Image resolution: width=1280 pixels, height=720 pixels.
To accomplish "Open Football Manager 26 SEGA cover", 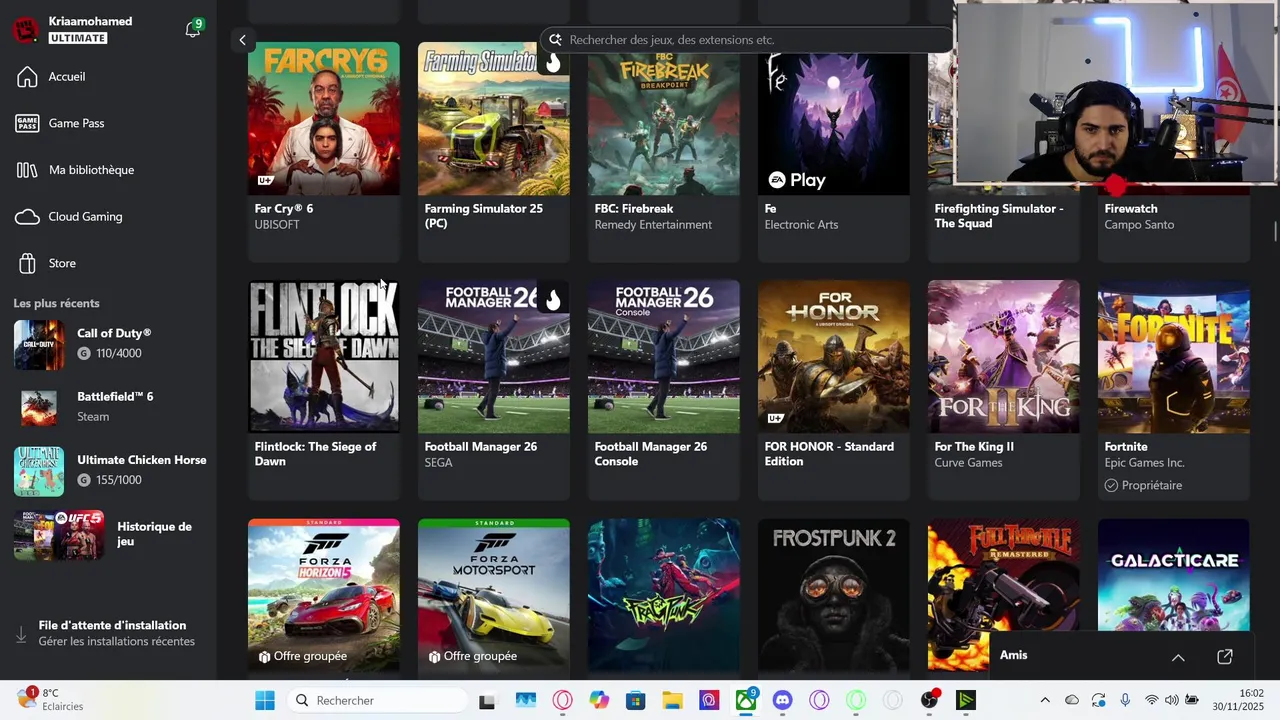I will click(494, 357).
